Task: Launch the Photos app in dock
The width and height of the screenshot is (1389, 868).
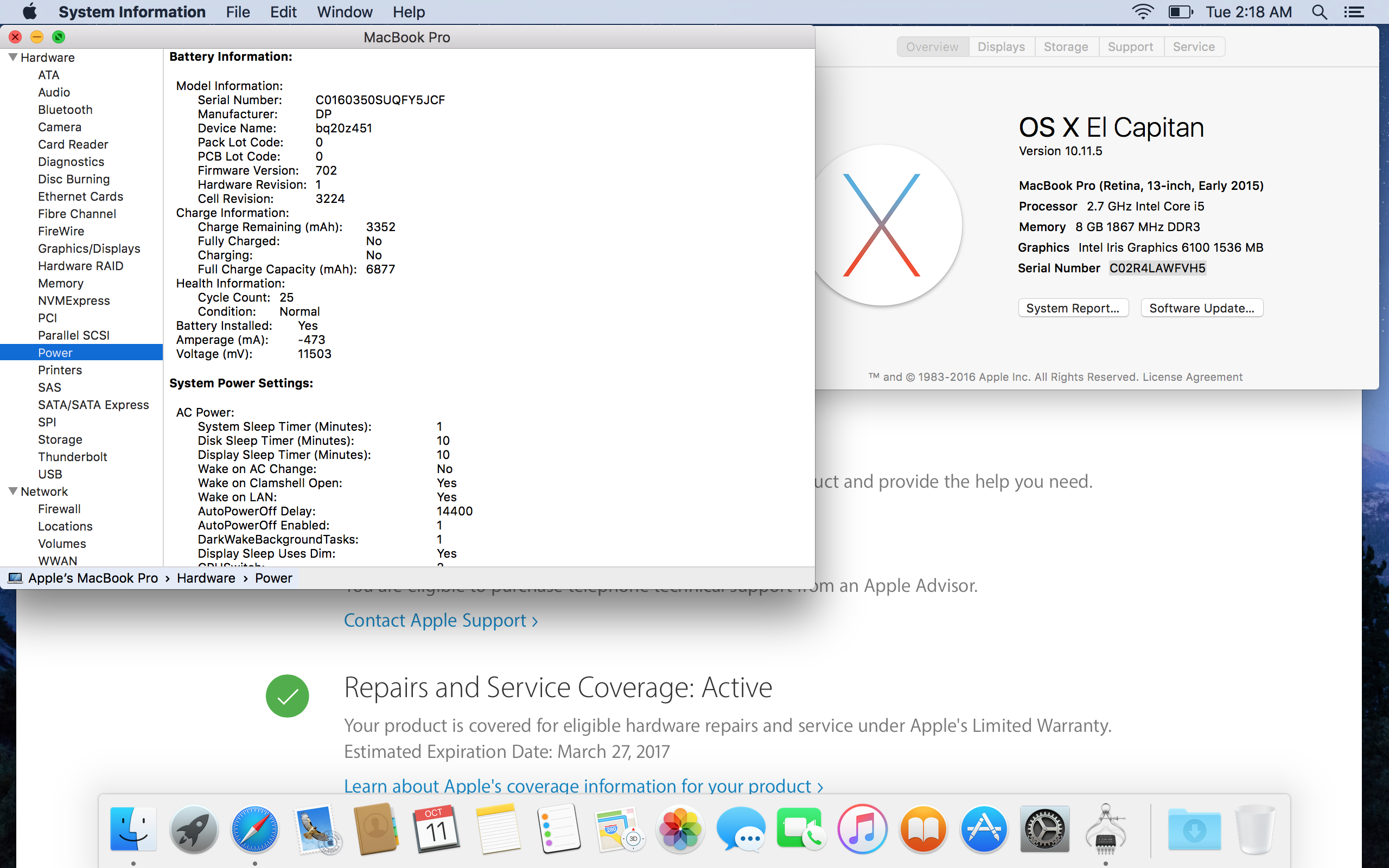Action: (x=680, y=829)
